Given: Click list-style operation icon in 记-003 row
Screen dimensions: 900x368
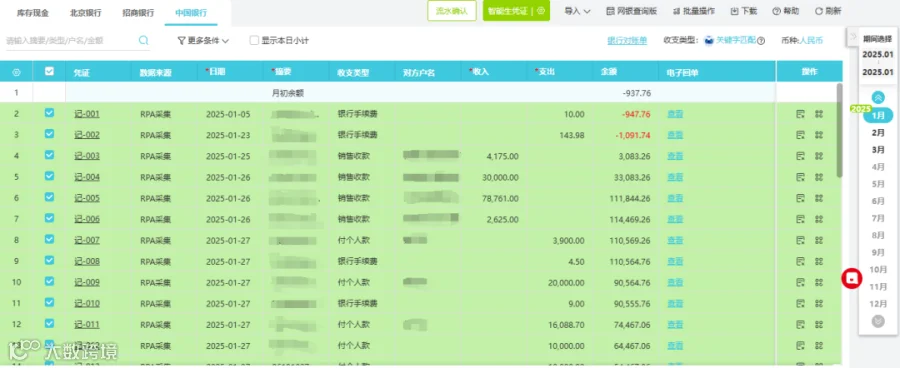Looking at the screenshot, I should [800, 156].
